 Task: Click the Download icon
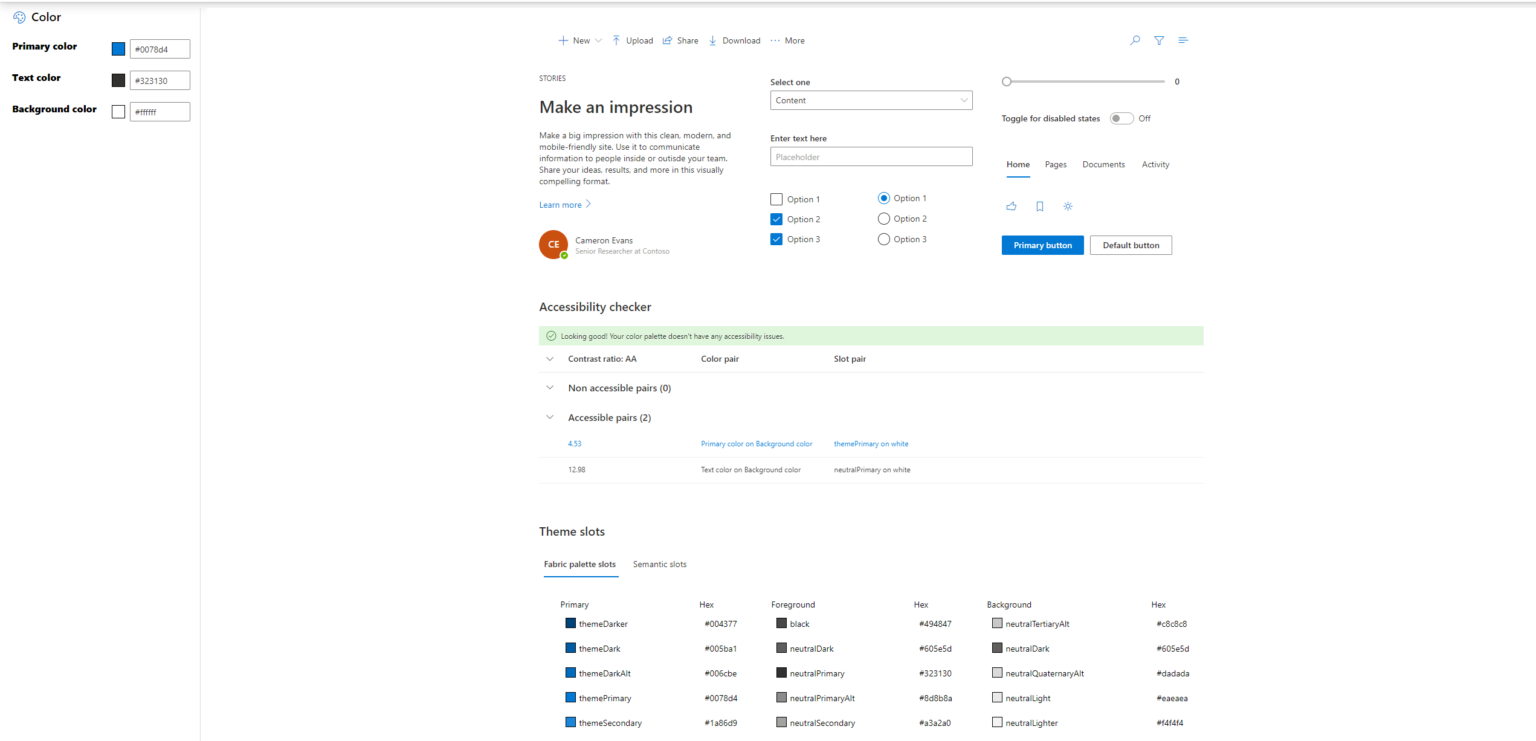click(x=713, y=40)
